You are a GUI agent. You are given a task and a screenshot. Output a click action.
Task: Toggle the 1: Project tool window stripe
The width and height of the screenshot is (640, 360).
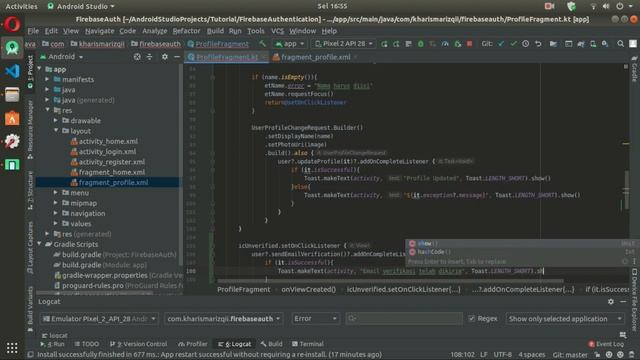(x=30, y=71)
